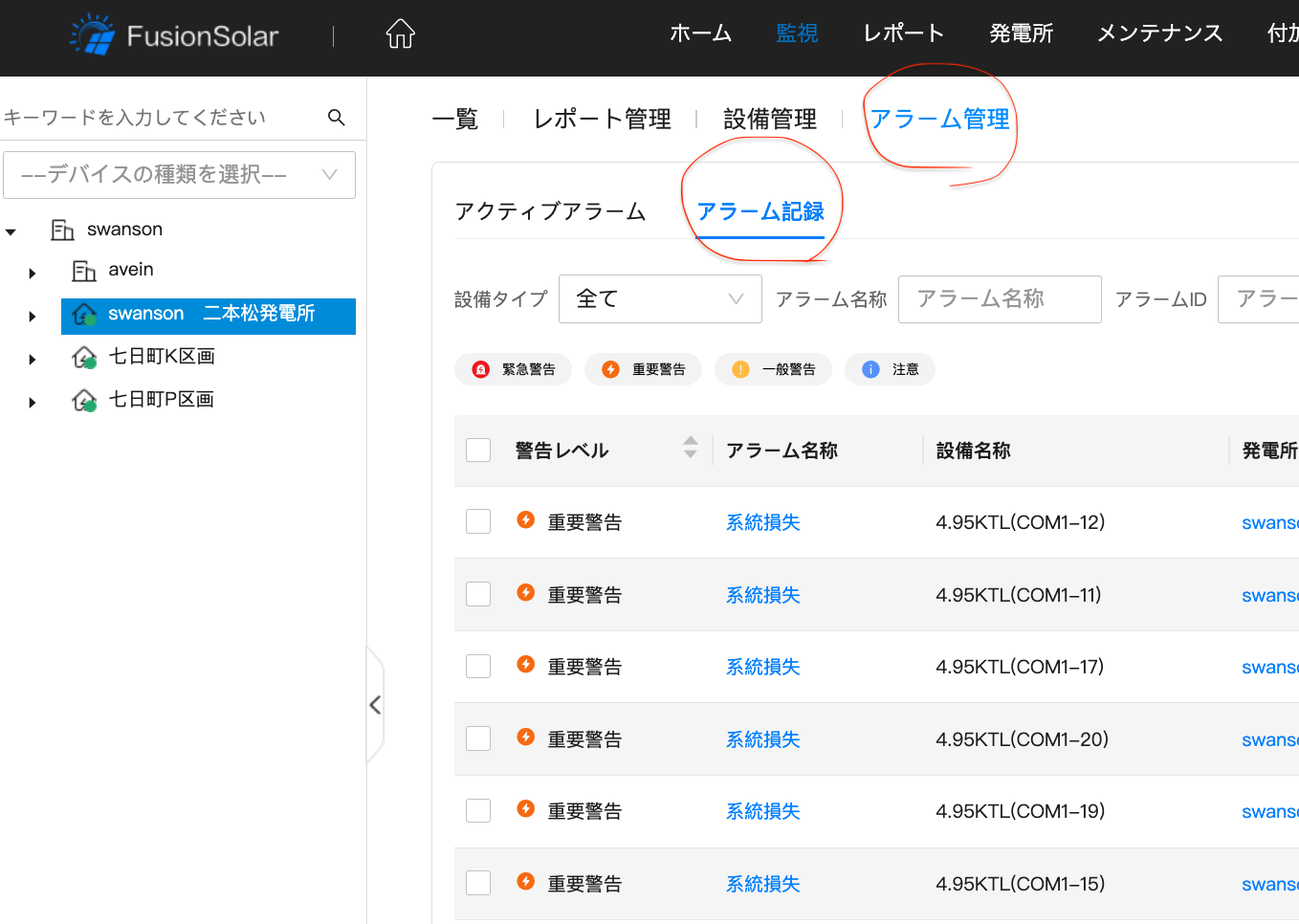Tick checkbox for 4.95KTL(COM1-20) row
Viewport: 1299px width, 924px height.
click(478, 738)
